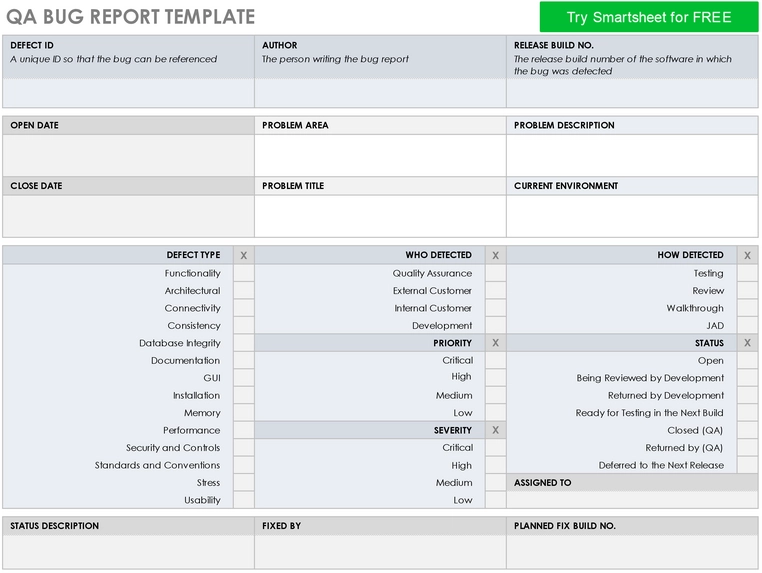Check the Low box under Severity

[495, 500]
